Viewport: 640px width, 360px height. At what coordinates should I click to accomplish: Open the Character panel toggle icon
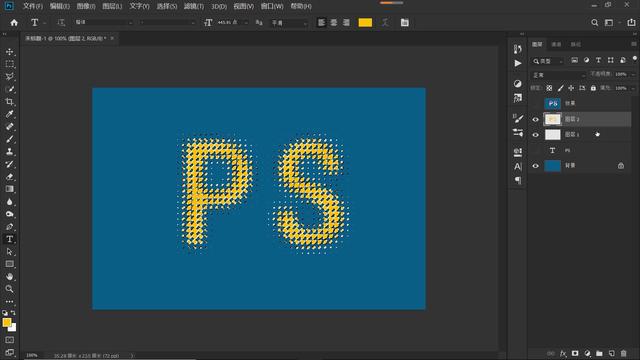tap(404, 22)
